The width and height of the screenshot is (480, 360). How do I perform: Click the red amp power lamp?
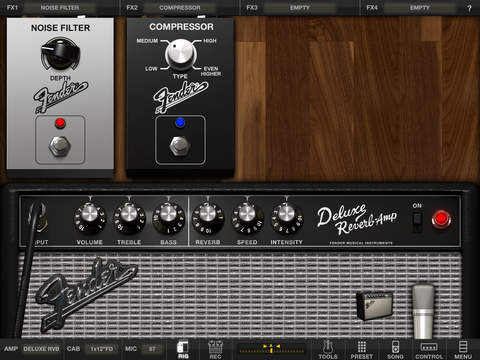point(441,219)
